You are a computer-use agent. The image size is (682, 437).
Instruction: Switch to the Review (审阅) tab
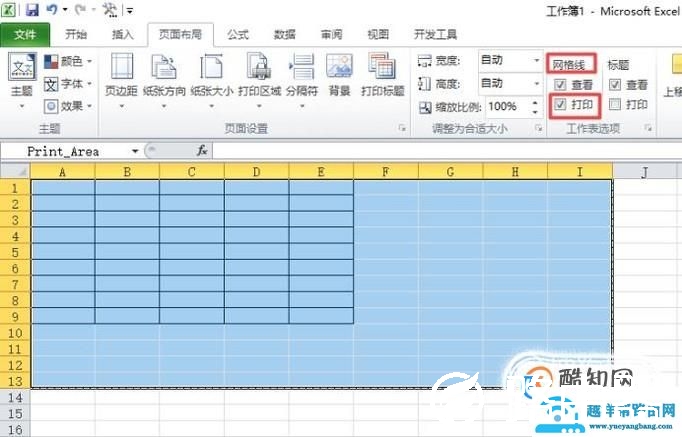332,34
